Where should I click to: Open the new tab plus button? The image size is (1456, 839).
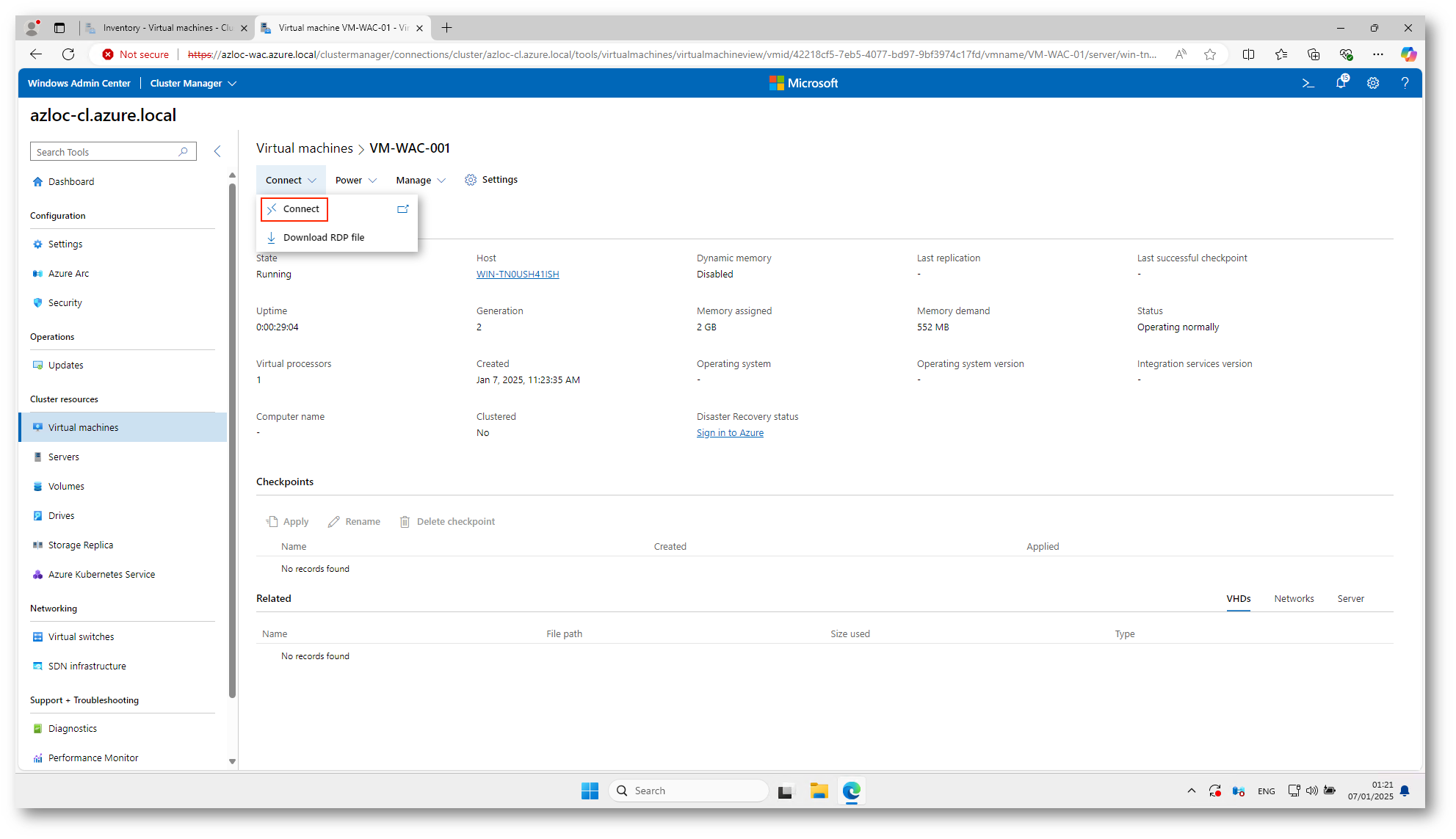446,28
